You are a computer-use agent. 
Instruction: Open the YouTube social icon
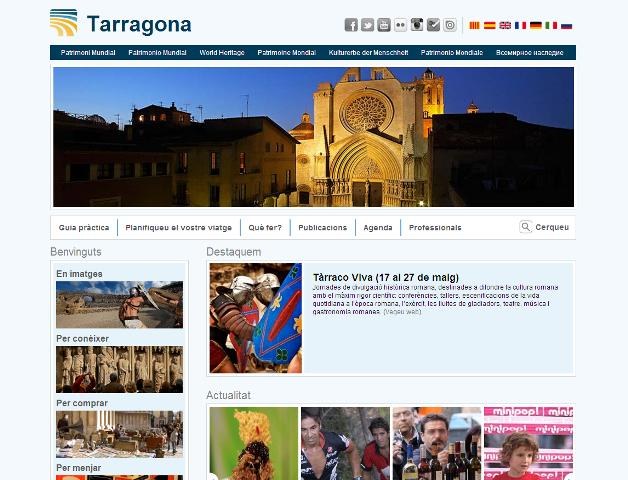tap(384, 25)
